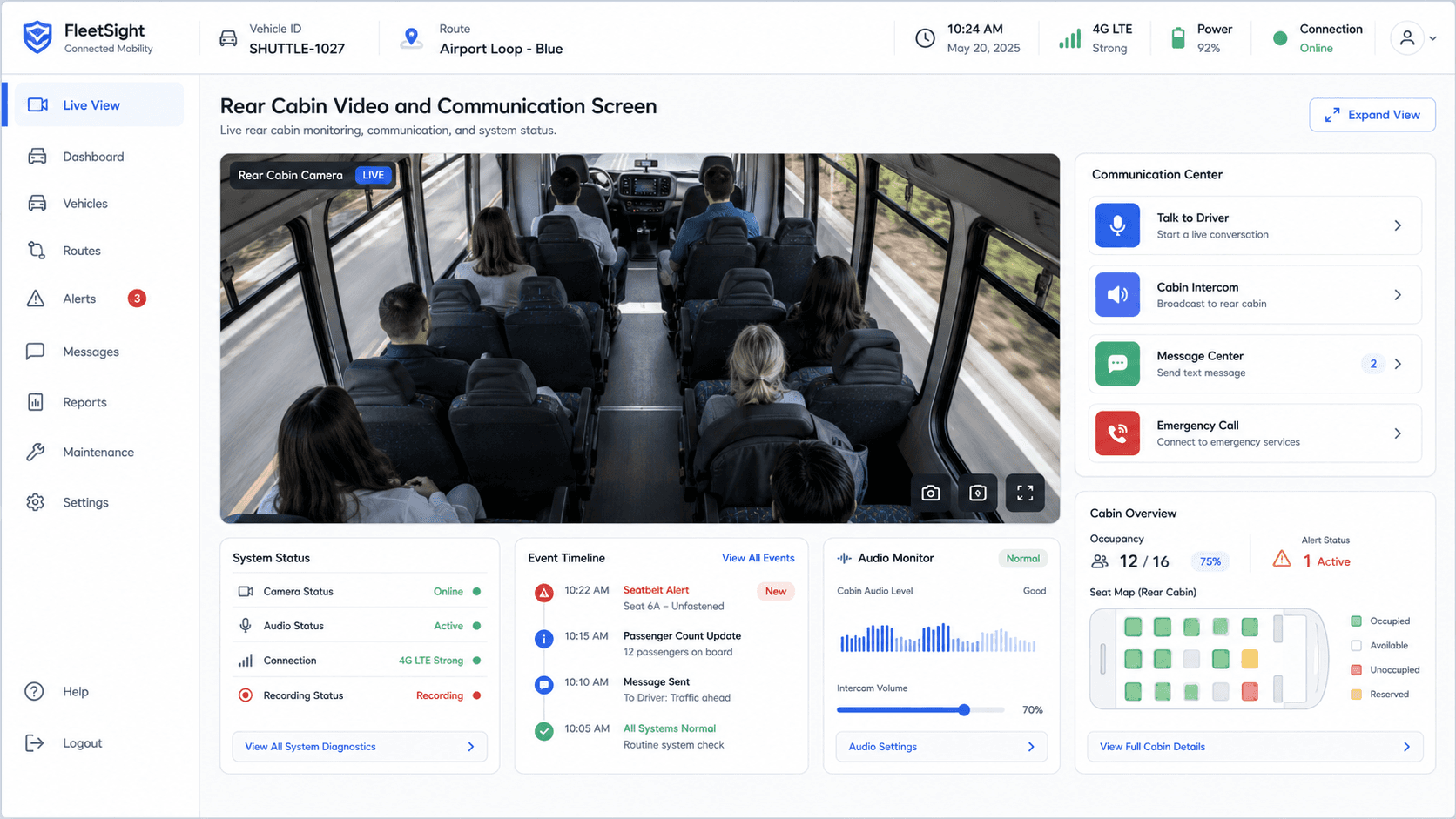The width and height of the screenshot is (1456, 819).
Task: Click the Settings gear icon
Action: click(x=36, y=502)
